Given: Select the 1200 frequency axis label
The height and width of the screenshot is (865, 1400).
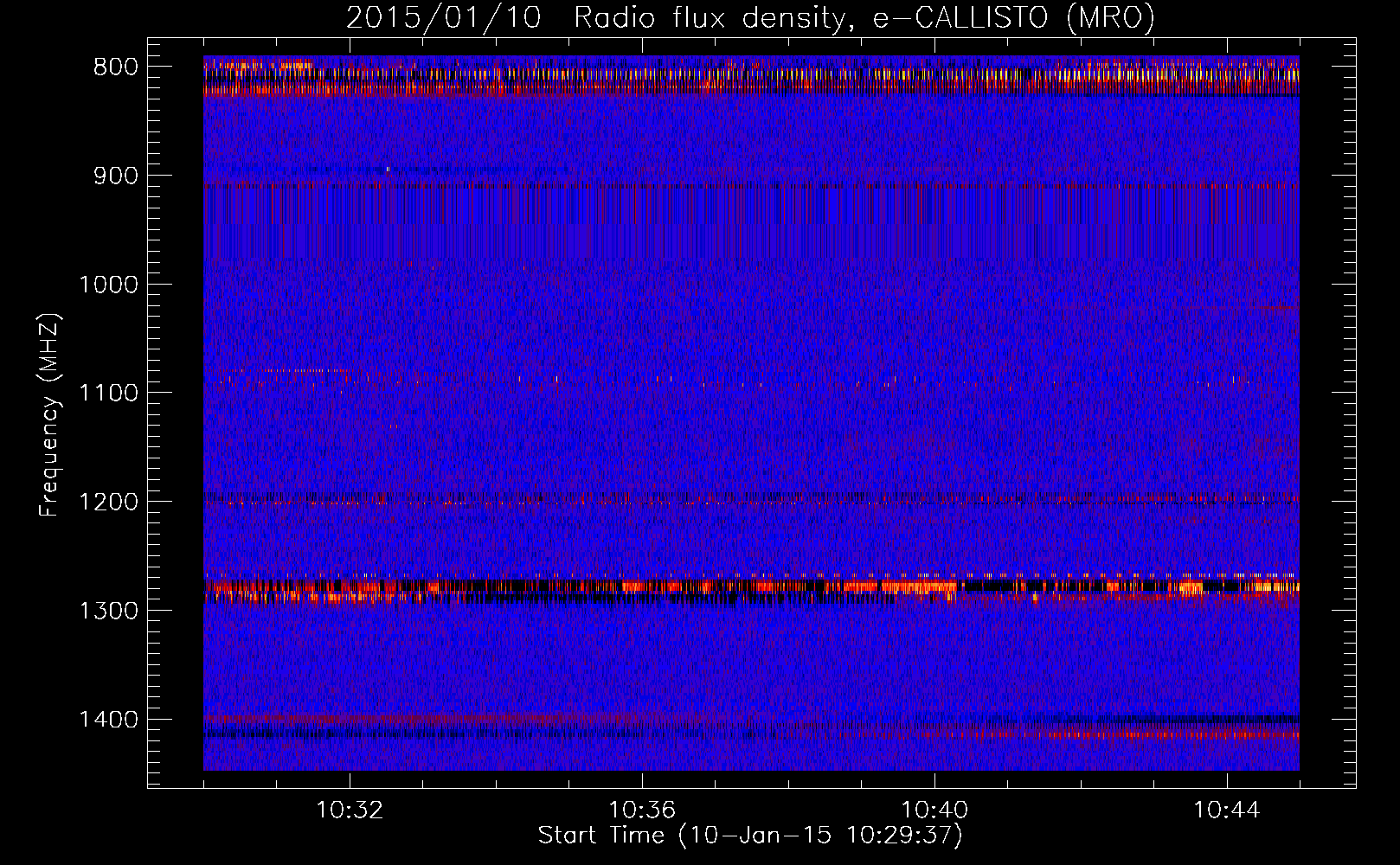Looking at the screenshot, I should (108, 503).
